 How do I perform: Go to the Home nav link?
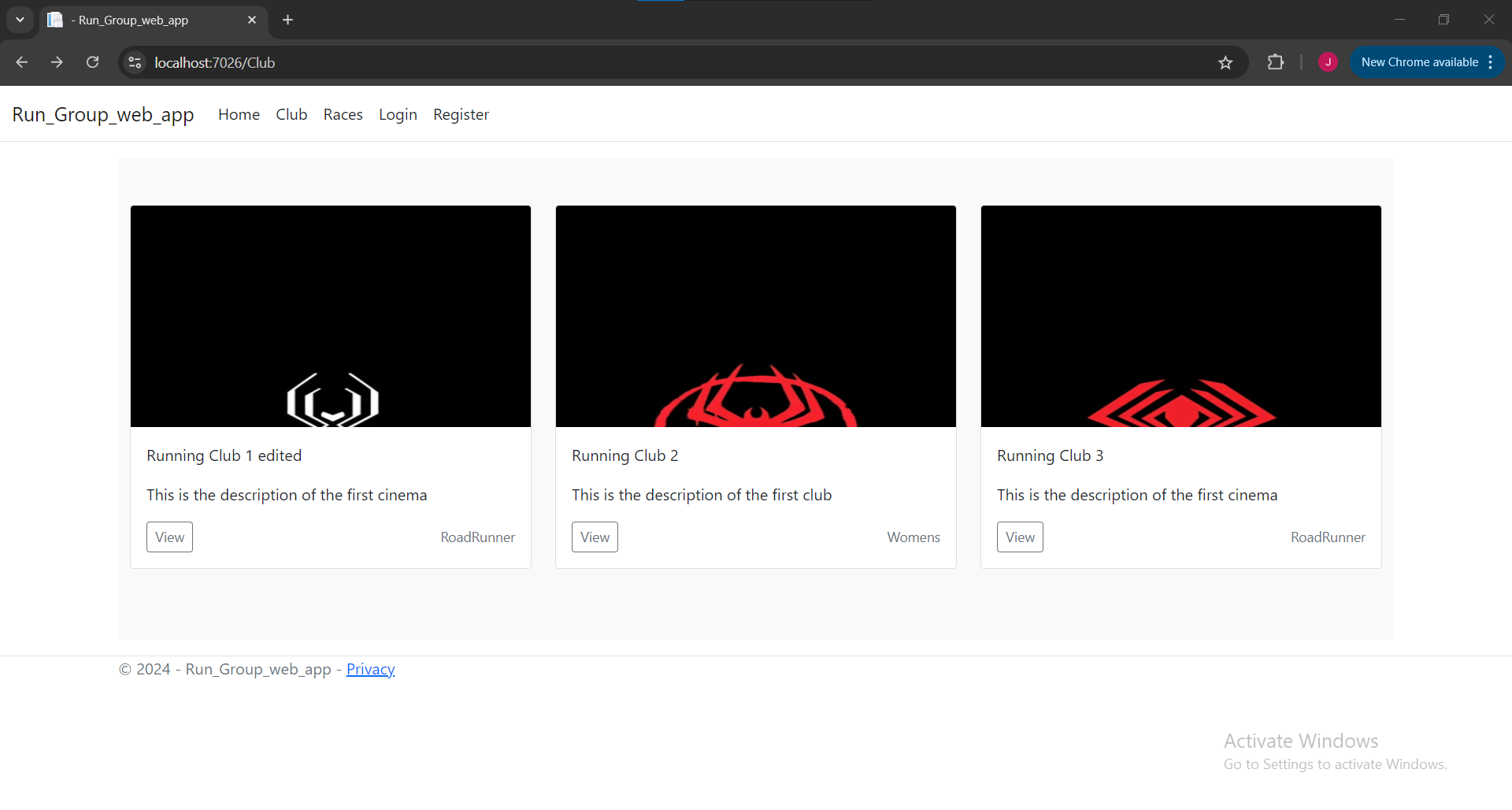click(239, 114)
